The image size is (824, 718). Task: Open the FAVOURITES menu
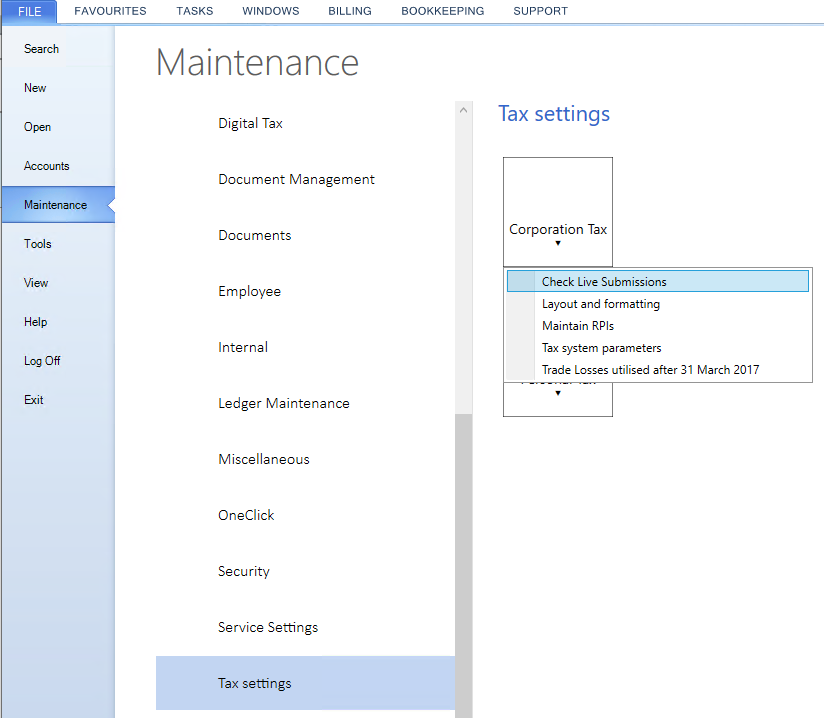pos(110,11)
